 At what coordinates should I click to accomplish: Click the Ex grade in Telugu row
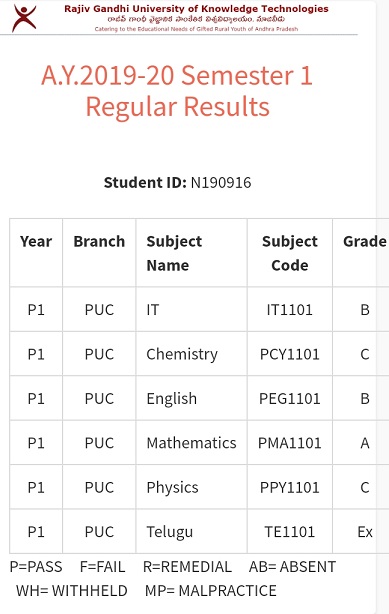tap(365, 532)
